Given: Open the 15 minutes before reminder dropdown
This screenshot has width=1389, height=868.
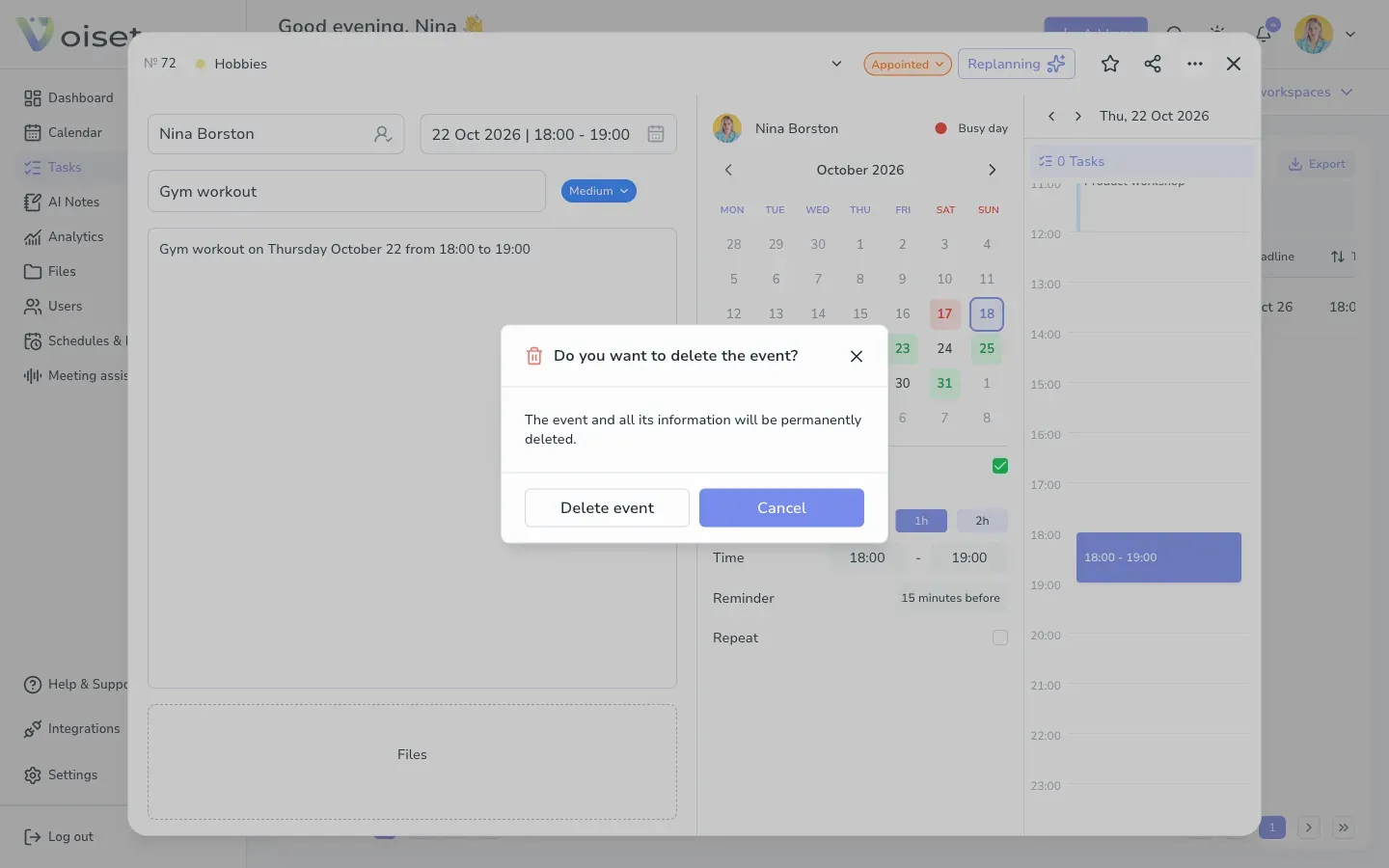Looking at the screenshot, I should point(950,598).
